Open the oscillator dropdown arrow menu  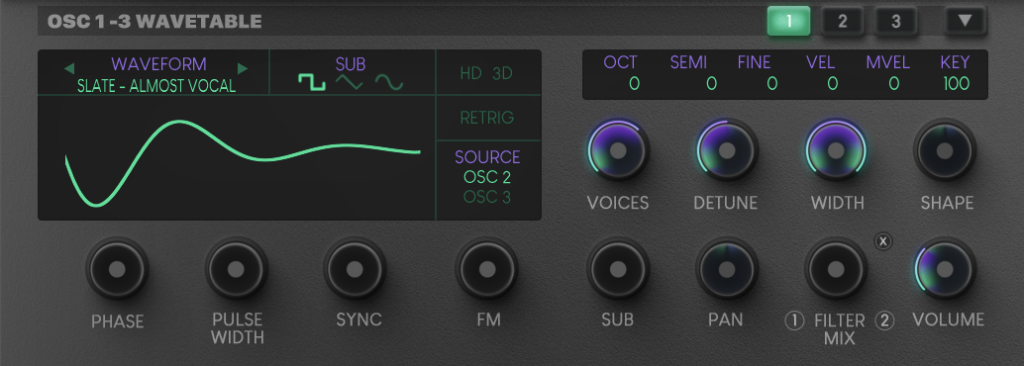click(x=965, y=21)
